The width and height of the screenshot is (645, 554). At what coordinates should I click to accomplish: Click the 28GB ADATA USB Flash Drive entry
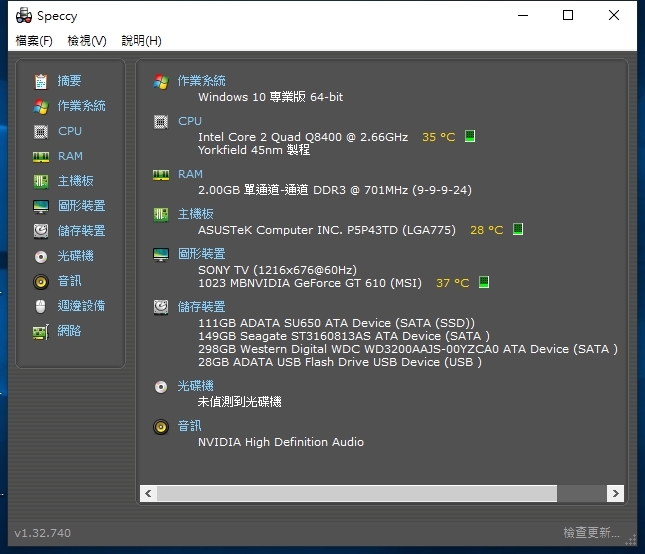(340, 362)
